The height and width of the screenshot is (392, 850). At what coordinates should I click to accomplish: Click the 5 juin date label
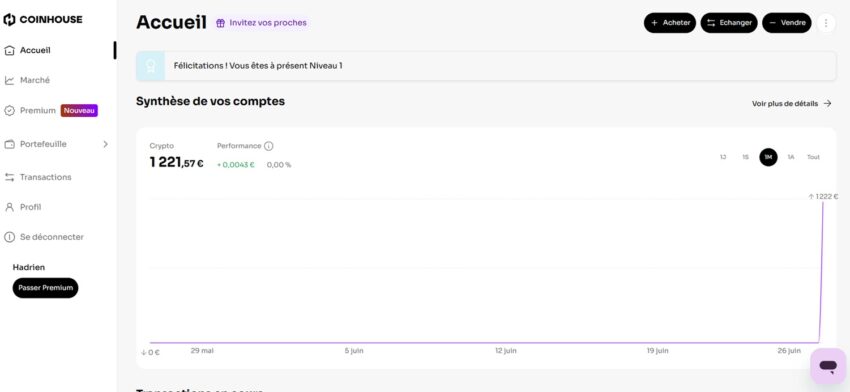(x=354, y=351)
